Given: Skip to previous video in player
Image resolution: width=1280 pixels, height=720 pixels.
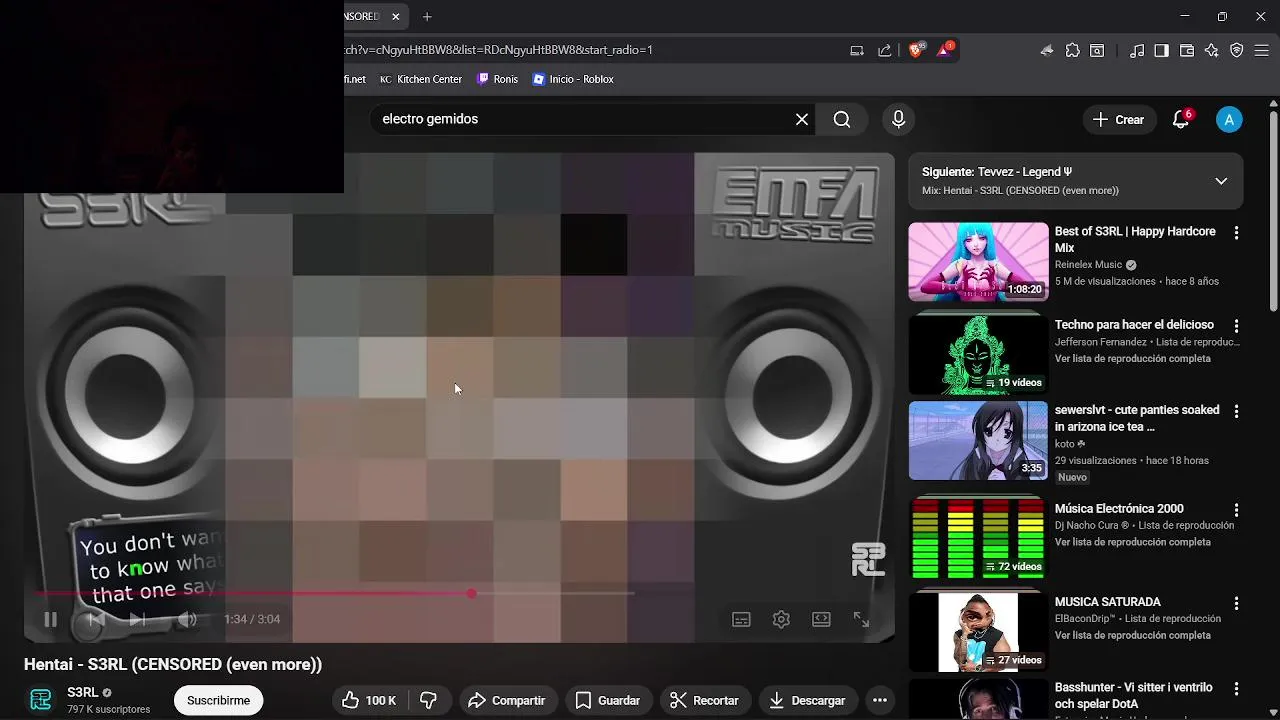Looking at the screenshot, I should [x=95, y=619].
